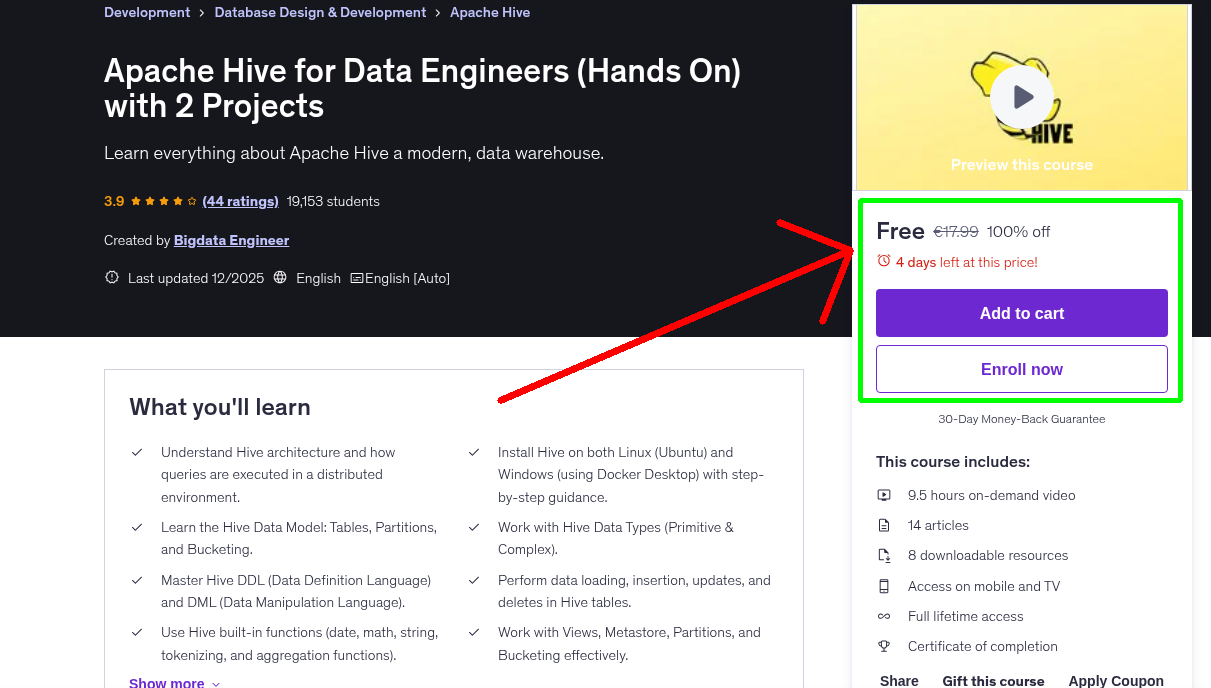1211x688 pixels.
Task: Click the mobile and TV access icon
Action: click(884, 586)
